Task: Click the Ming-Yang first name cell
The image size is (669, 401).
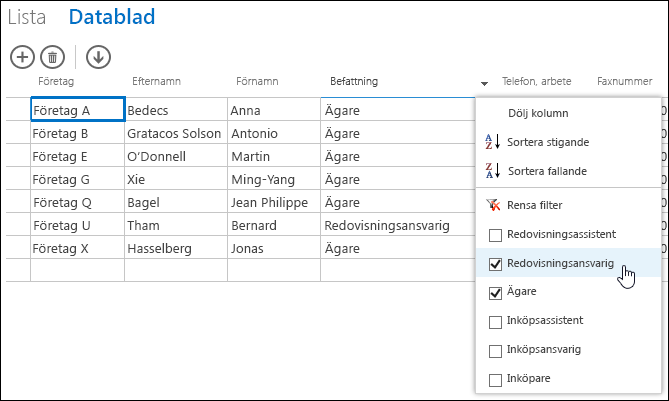Action: (274, 179)
